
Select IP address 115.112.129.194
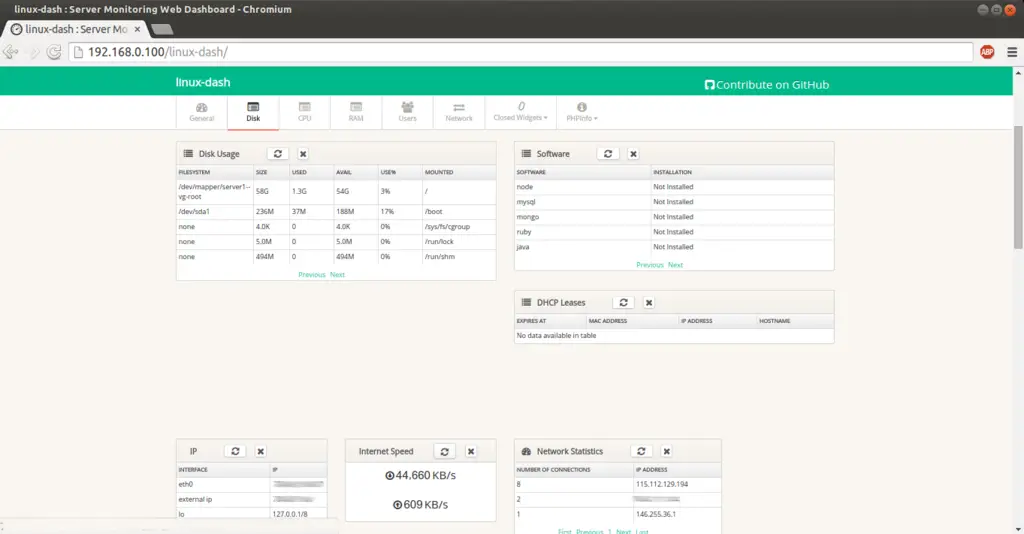pos(662,484)
